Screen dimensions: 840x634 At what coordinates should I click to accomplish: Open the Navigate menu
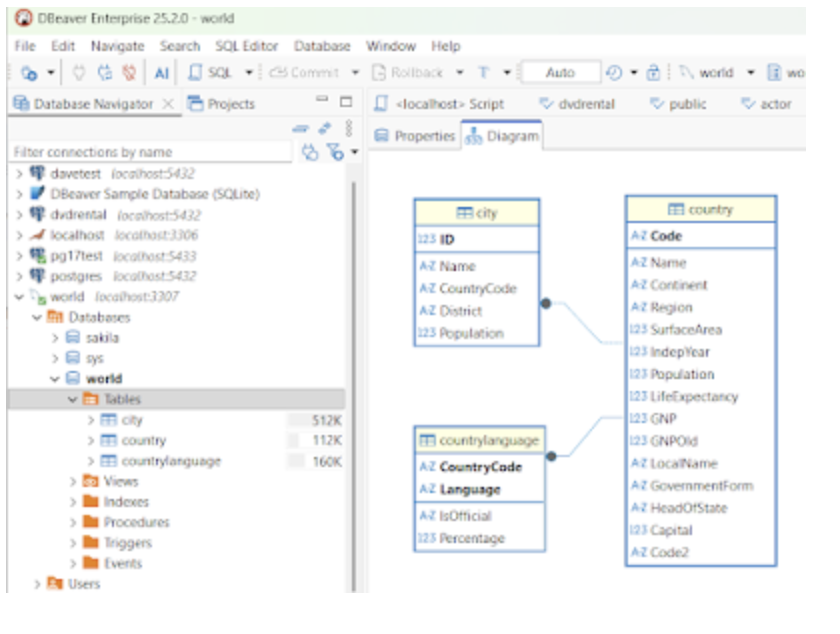click(117, 46)
